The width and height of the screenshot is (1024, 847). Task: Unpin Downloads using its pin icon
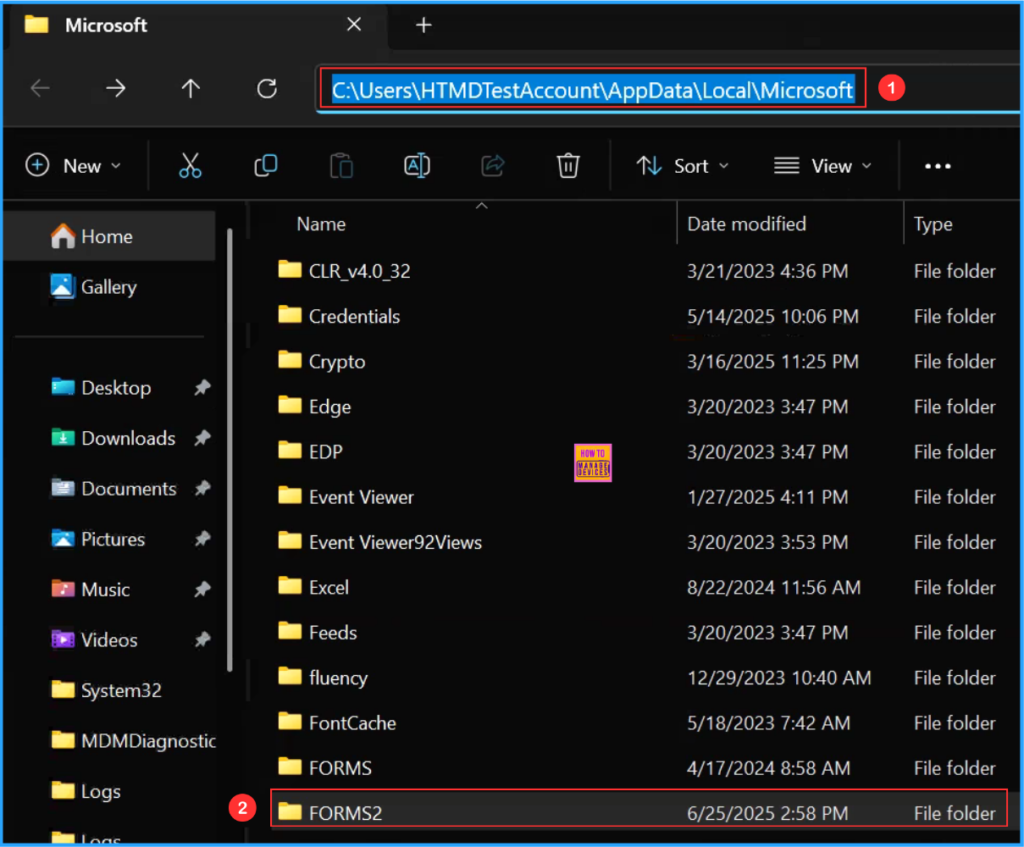tap(202, 438)
